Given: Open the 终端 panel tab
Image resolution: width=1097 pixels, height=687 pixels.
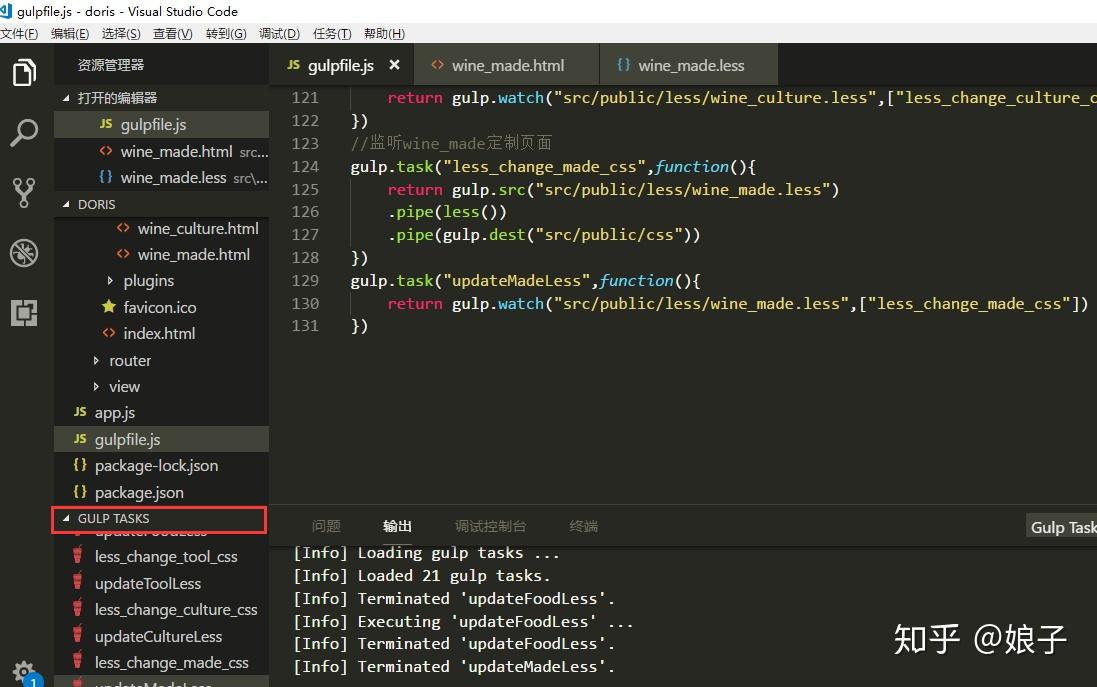Looking at the screenshot, I should point(584,525).
